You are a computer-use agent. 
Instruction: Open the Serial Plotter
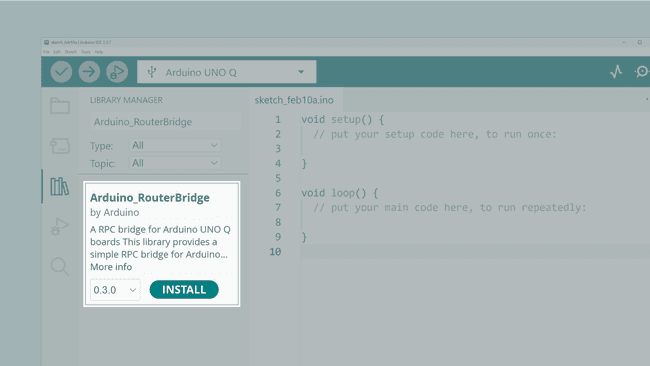616,72
